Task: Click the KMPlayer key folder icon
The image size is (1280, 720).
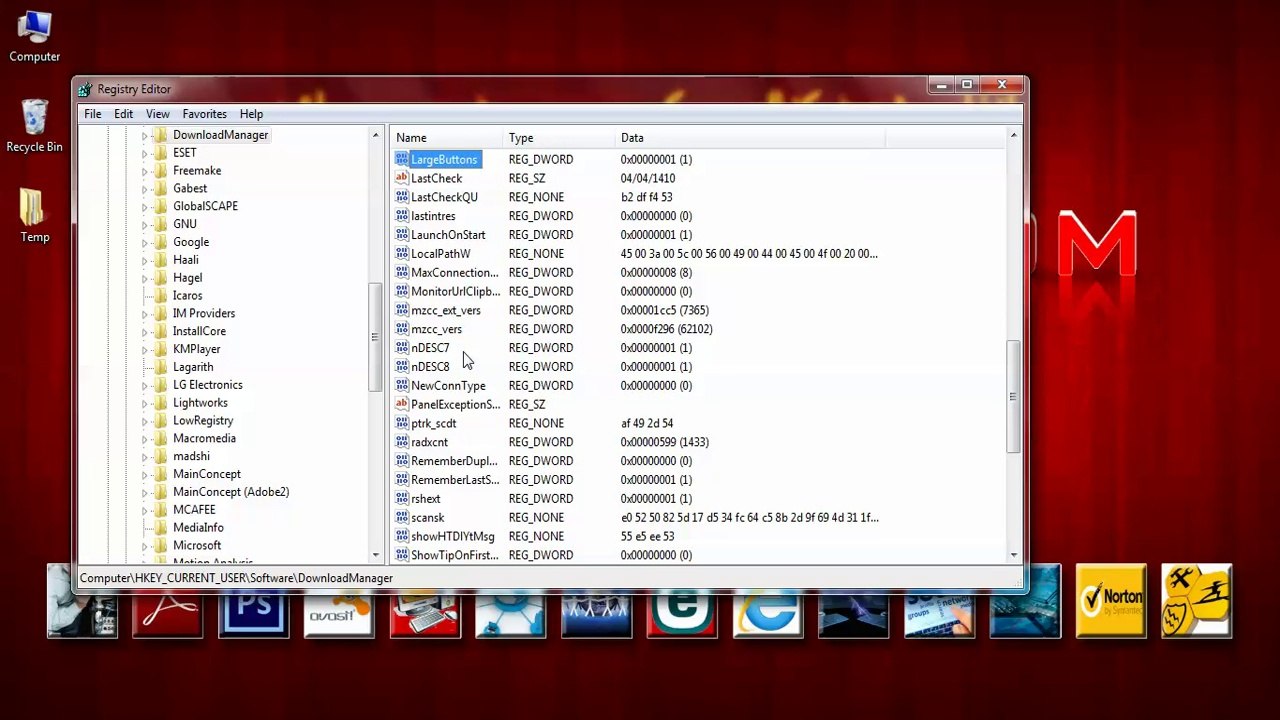Action: (x=160, y=349)
